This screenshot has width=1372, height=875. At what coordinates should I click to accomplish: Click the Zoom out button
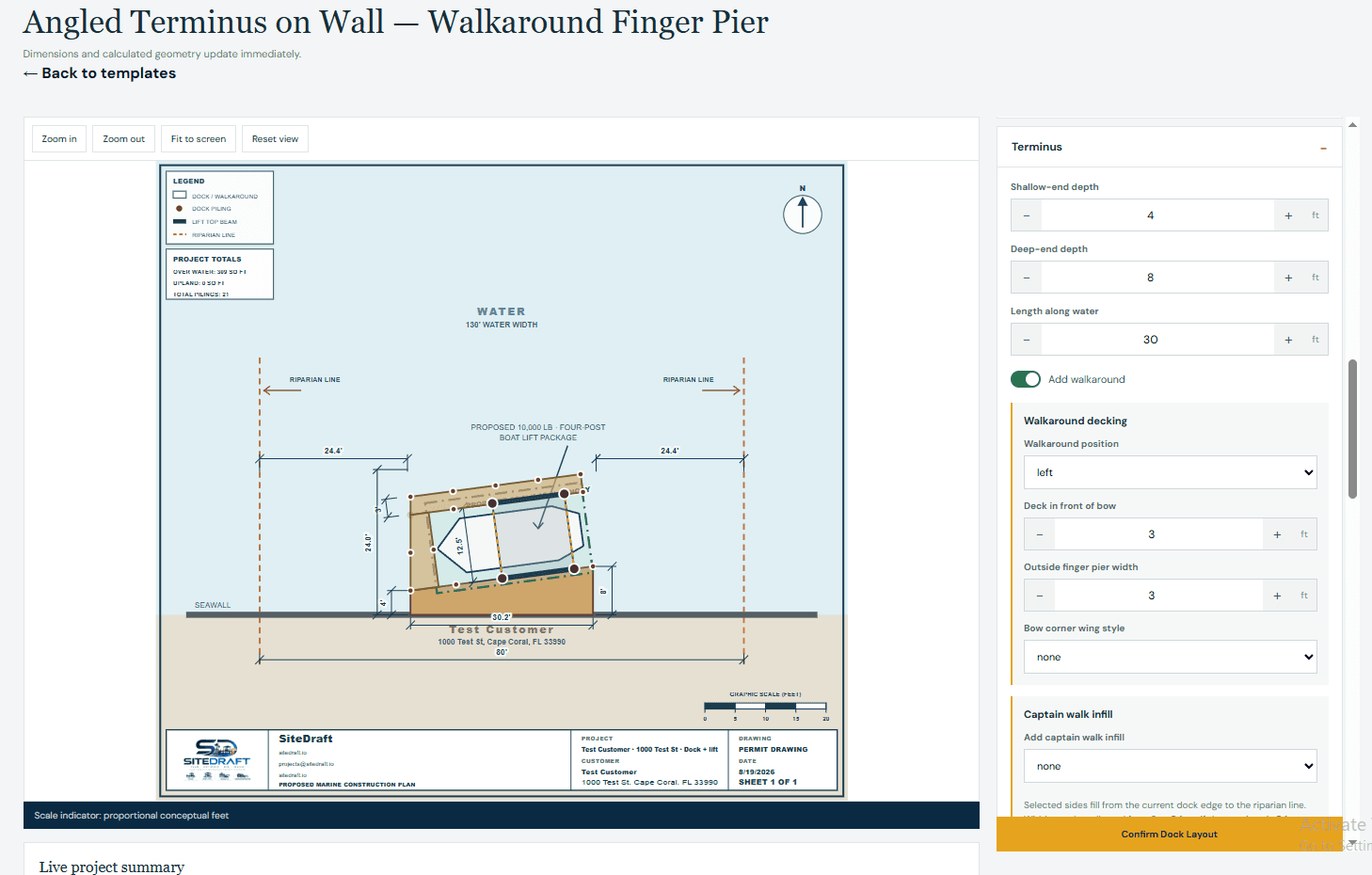[x=123, y=139]
